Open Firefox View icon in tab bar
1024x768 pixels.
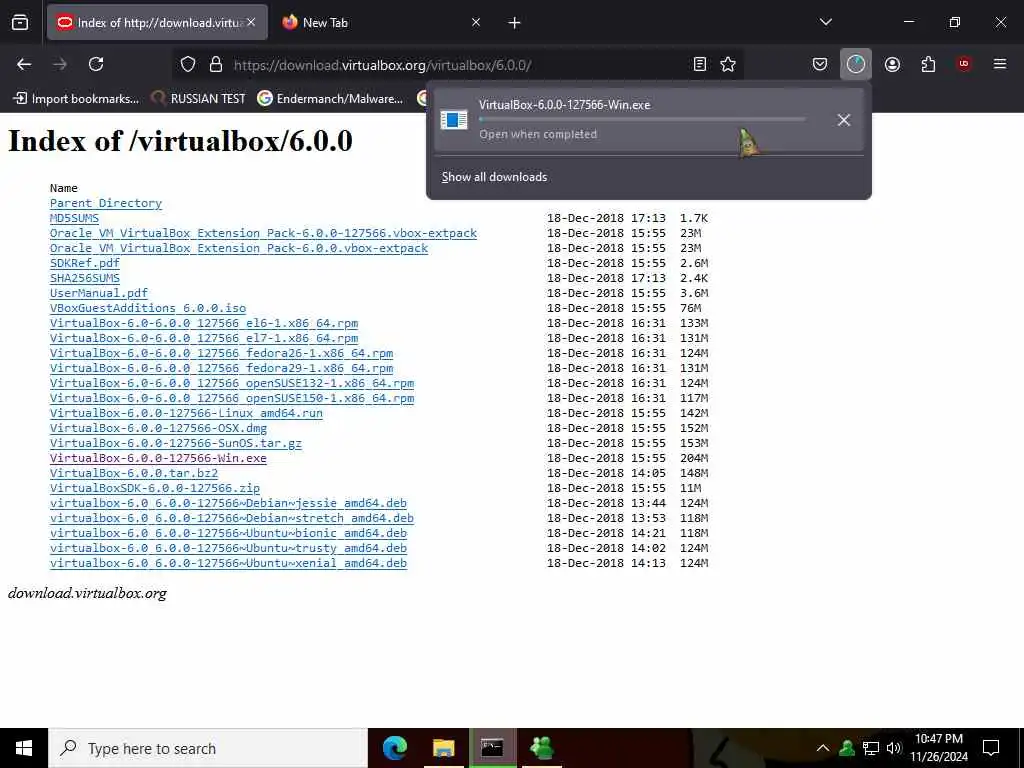tap(20, 23)
